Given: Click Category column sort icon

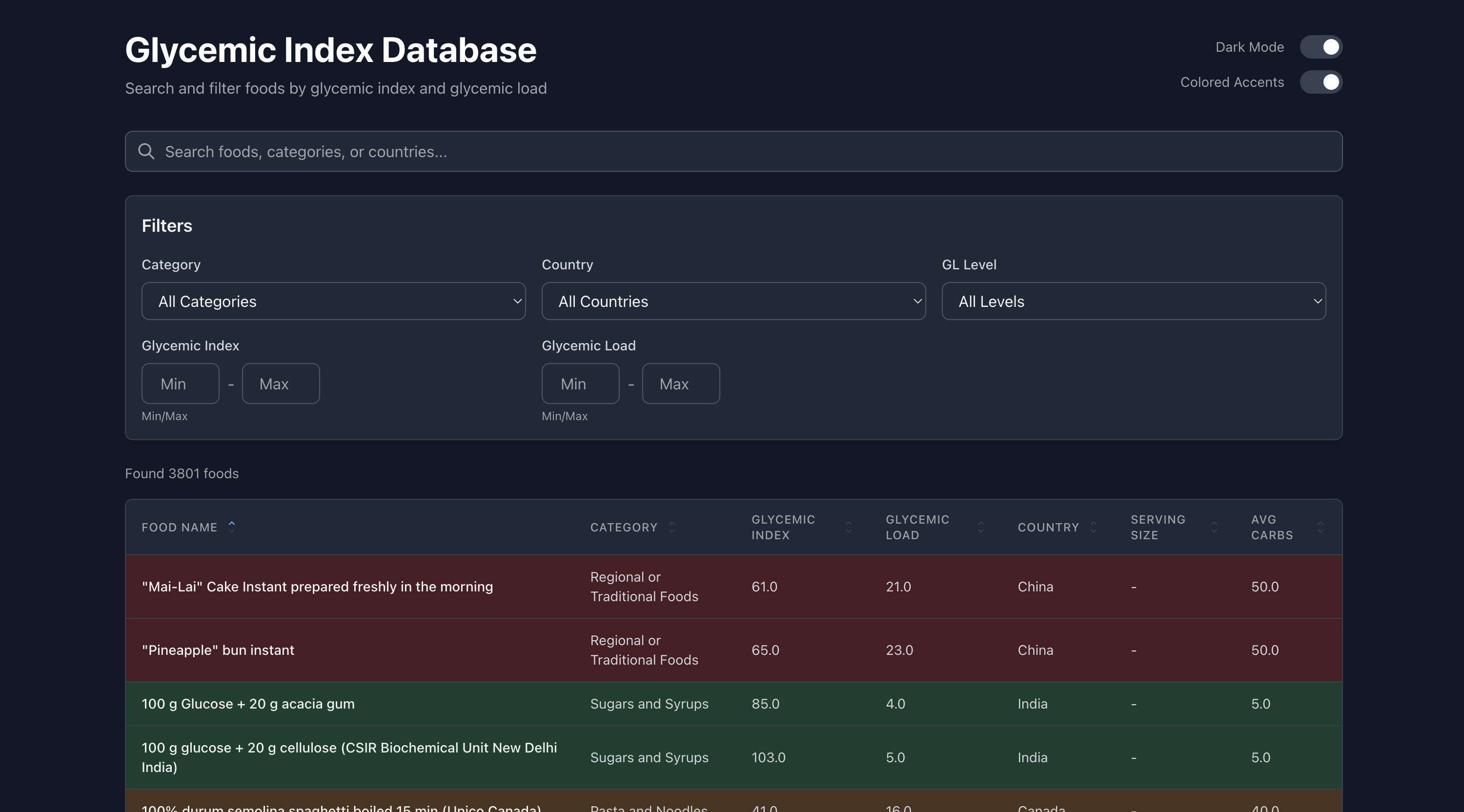Looking at the screenshot, I should click(x=672, y=527).
